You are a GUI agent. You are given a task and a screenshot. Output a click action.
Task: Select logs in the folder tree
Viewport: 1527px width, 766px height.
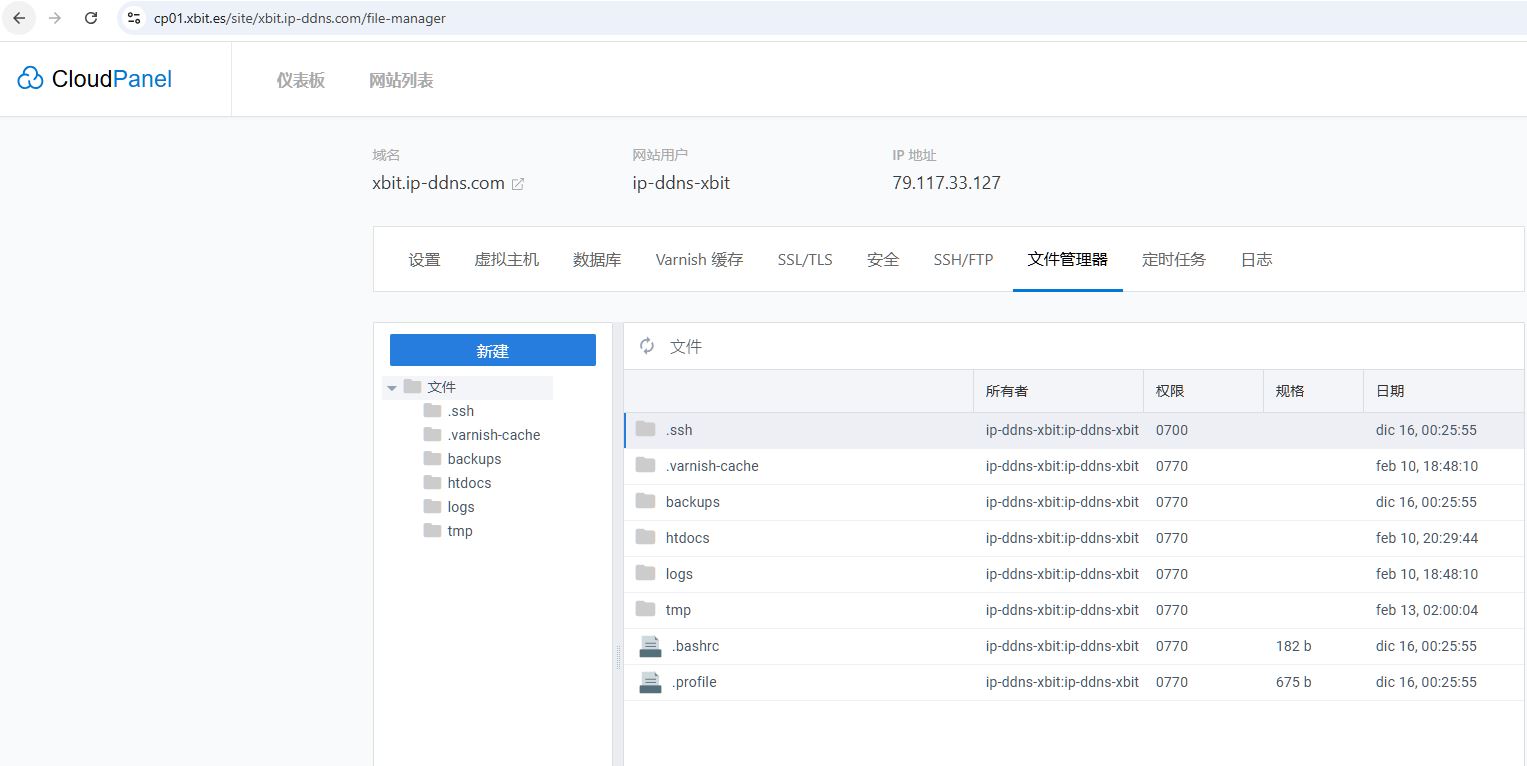461,507
